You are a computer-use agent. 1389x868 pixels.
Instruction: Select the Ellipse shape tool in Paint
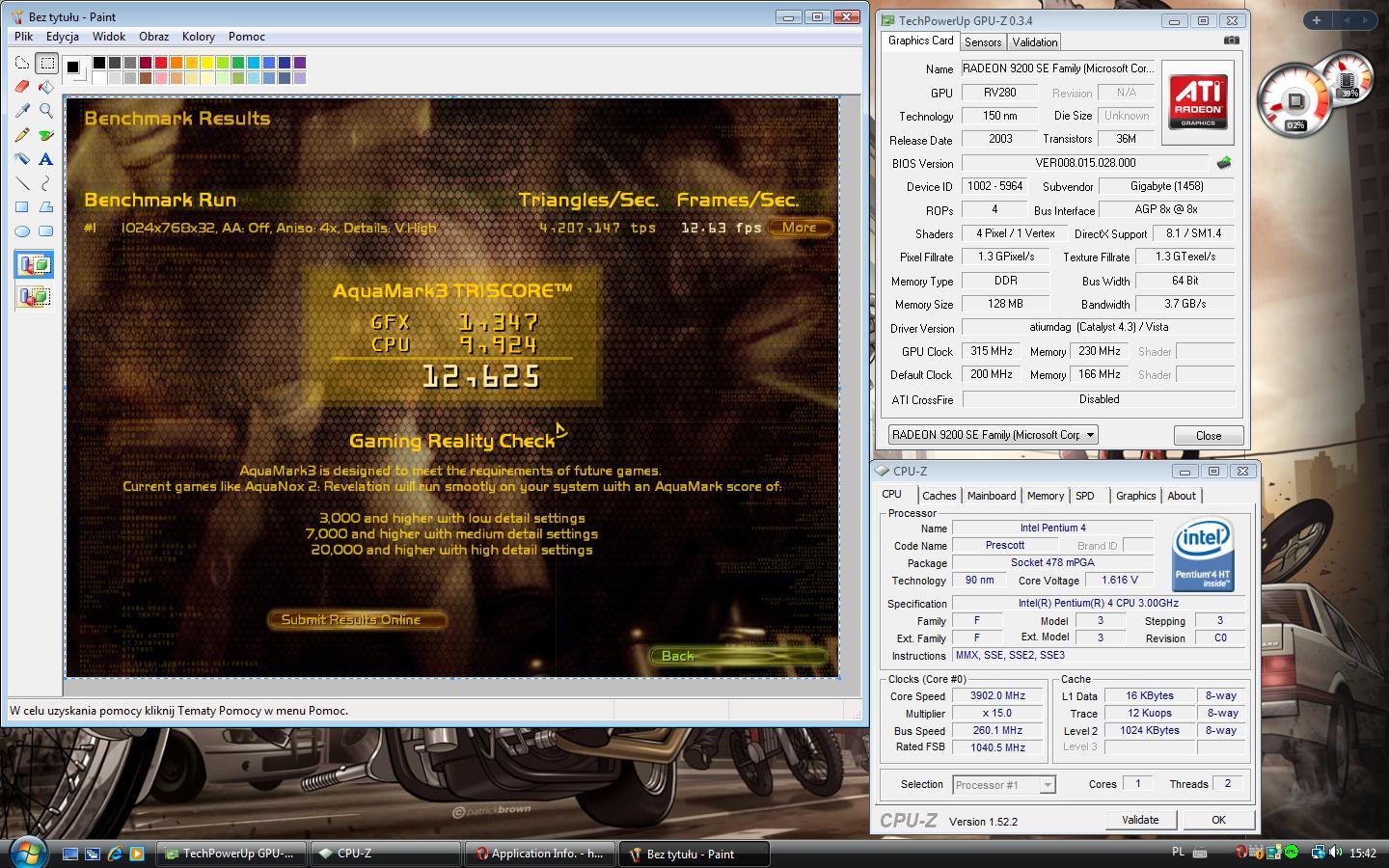pos(22,231)
